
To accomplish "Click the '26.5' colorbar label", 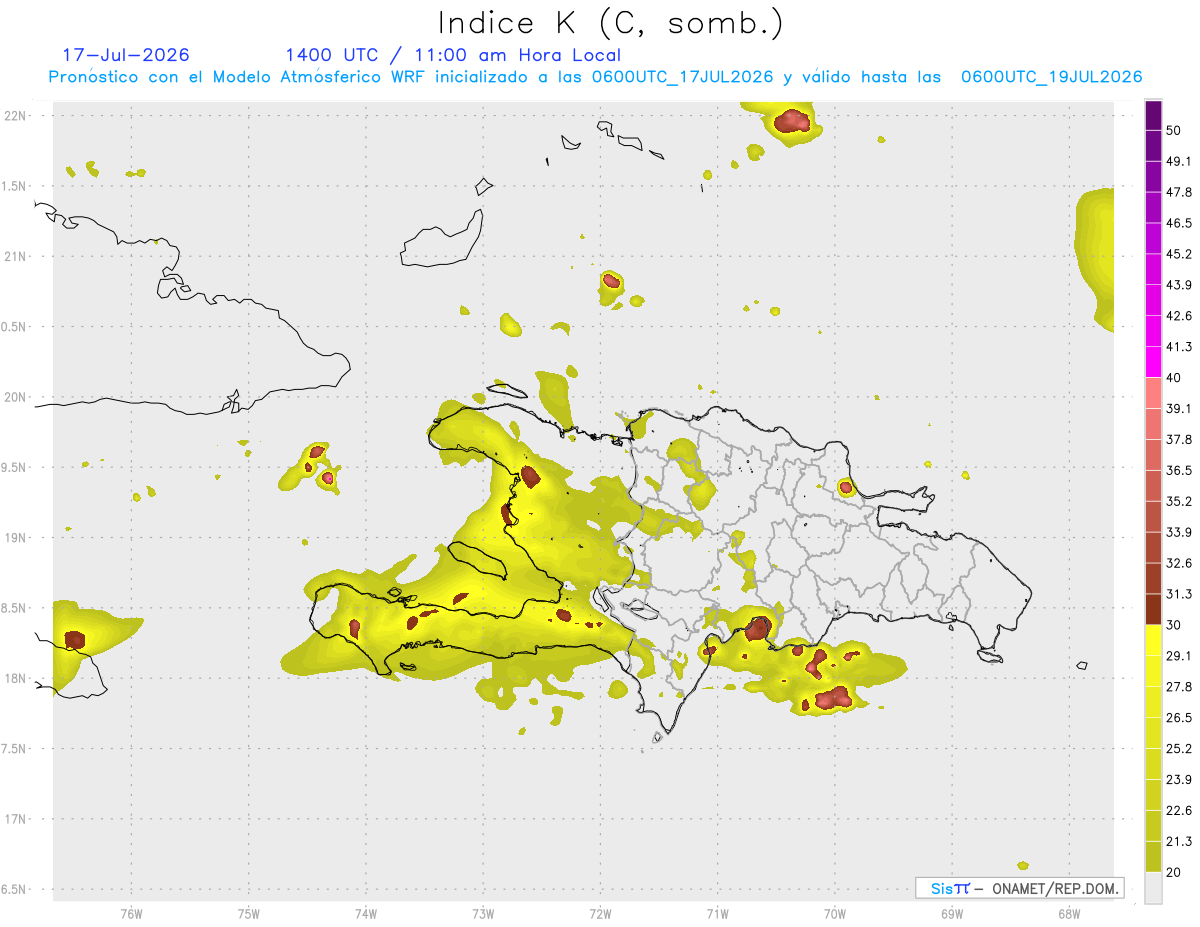I will tap(1179, 717).
